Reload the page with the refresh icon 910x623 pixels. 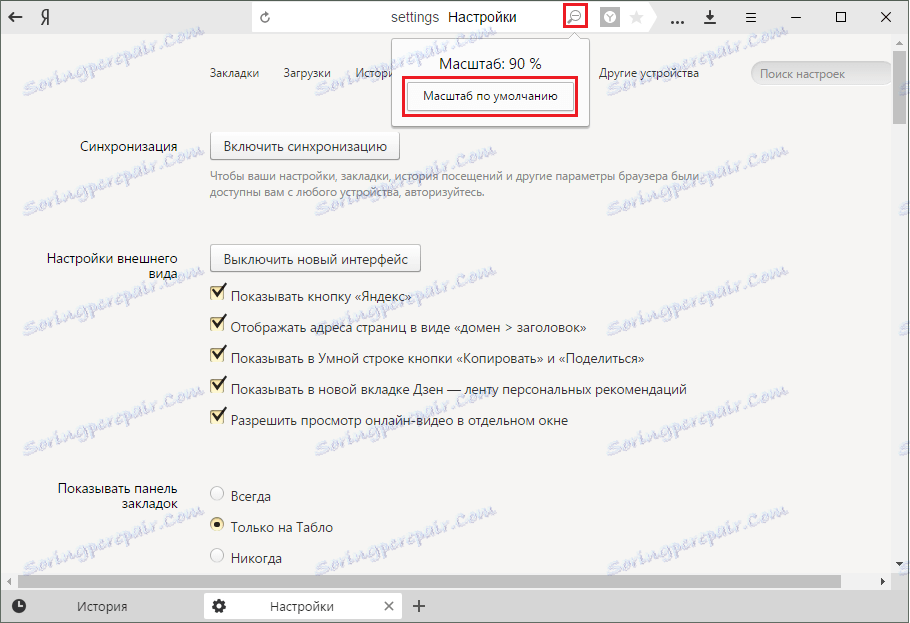pyautogui.click(x=265, y=17)
